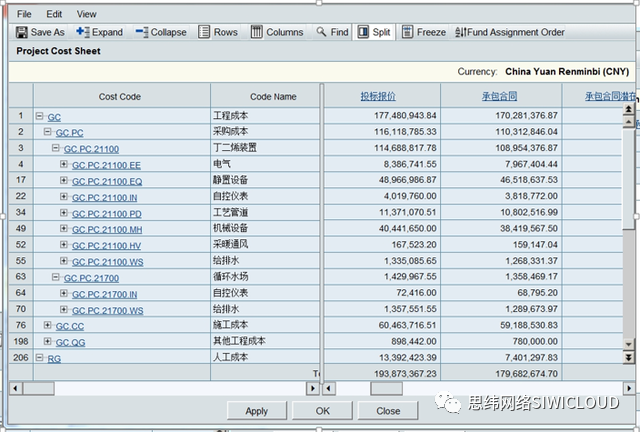Open the Columns toolbar option
640x432 pixels.
point(277,32)
